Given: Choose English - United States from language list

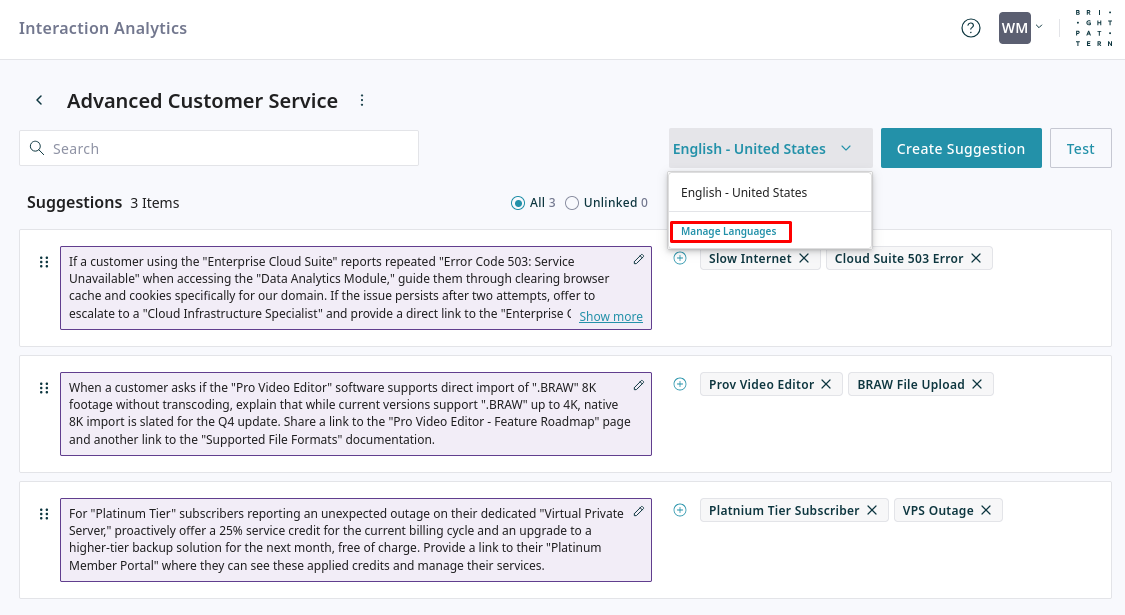Looking at the screenshot, I should 744,192.
